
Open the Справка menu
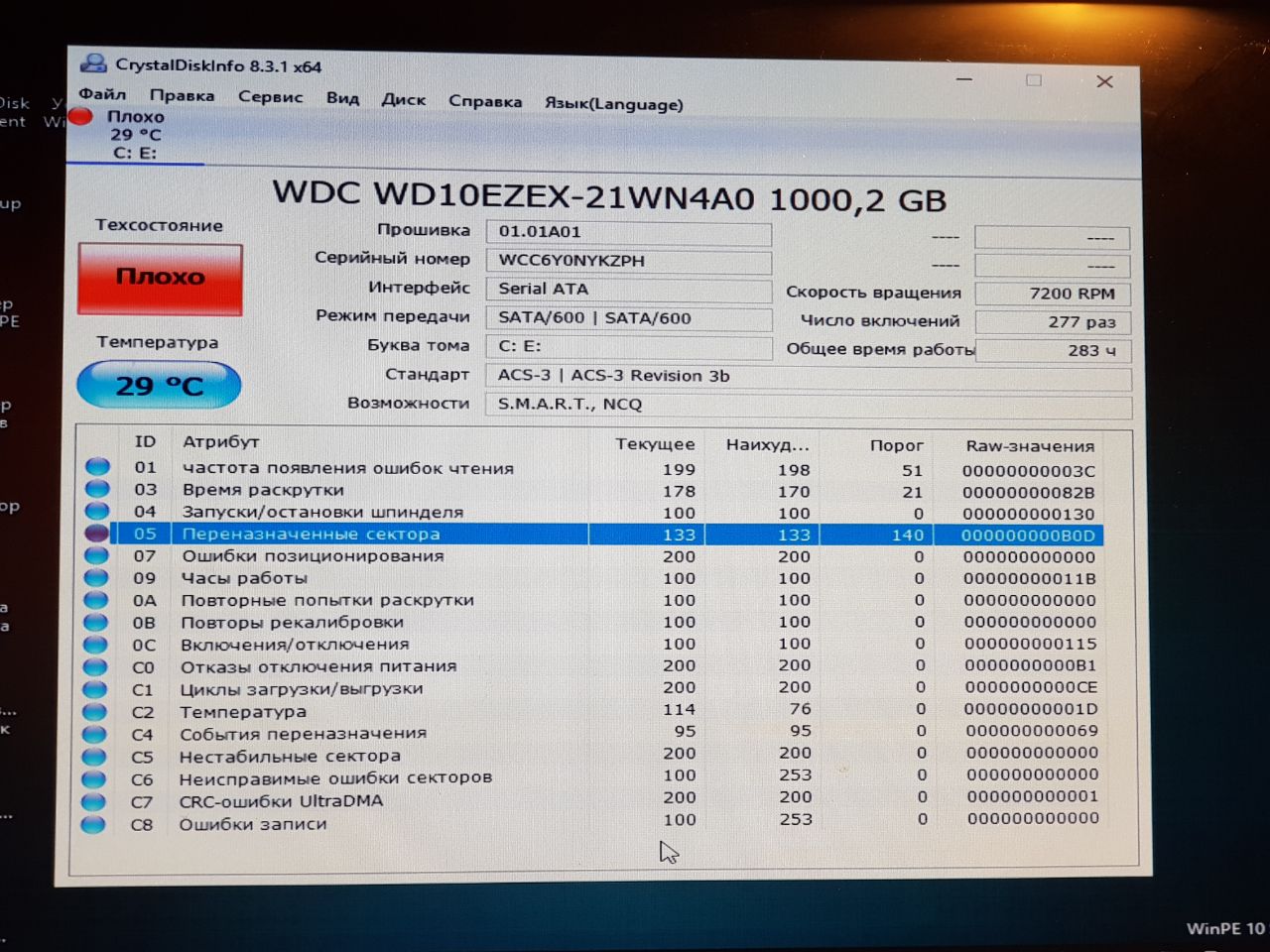[485, 101]
